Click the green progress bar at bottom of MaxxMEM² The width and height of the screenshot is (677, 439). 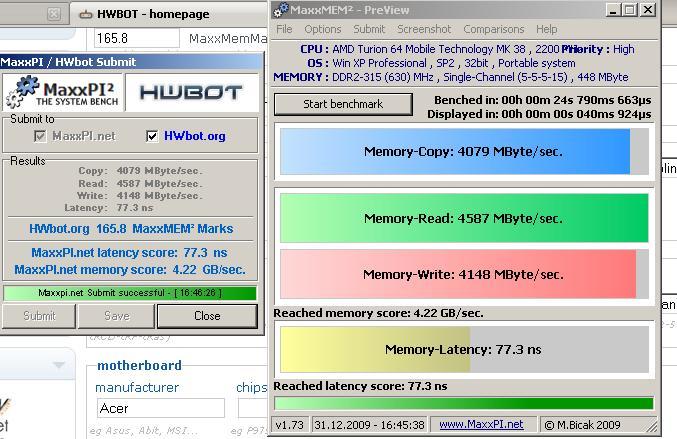pos(464,404)
